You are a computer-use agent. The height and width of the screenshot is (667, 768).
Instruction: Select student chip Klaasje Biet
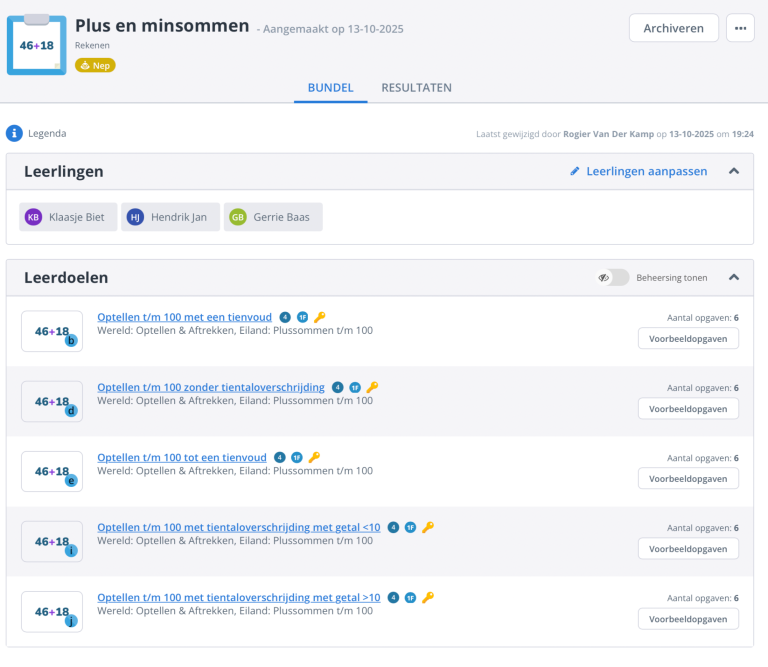(67, 217)
